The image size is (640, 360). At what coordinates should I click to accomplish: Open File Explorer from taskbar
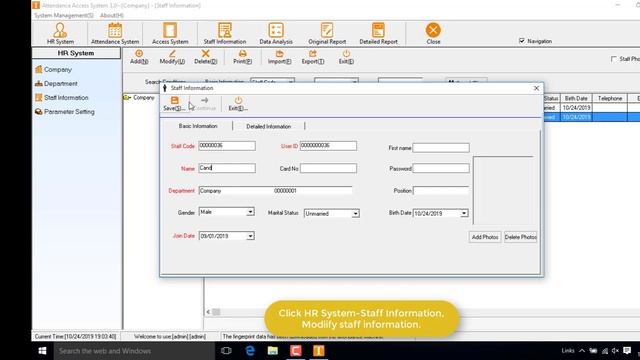[273, 351]
